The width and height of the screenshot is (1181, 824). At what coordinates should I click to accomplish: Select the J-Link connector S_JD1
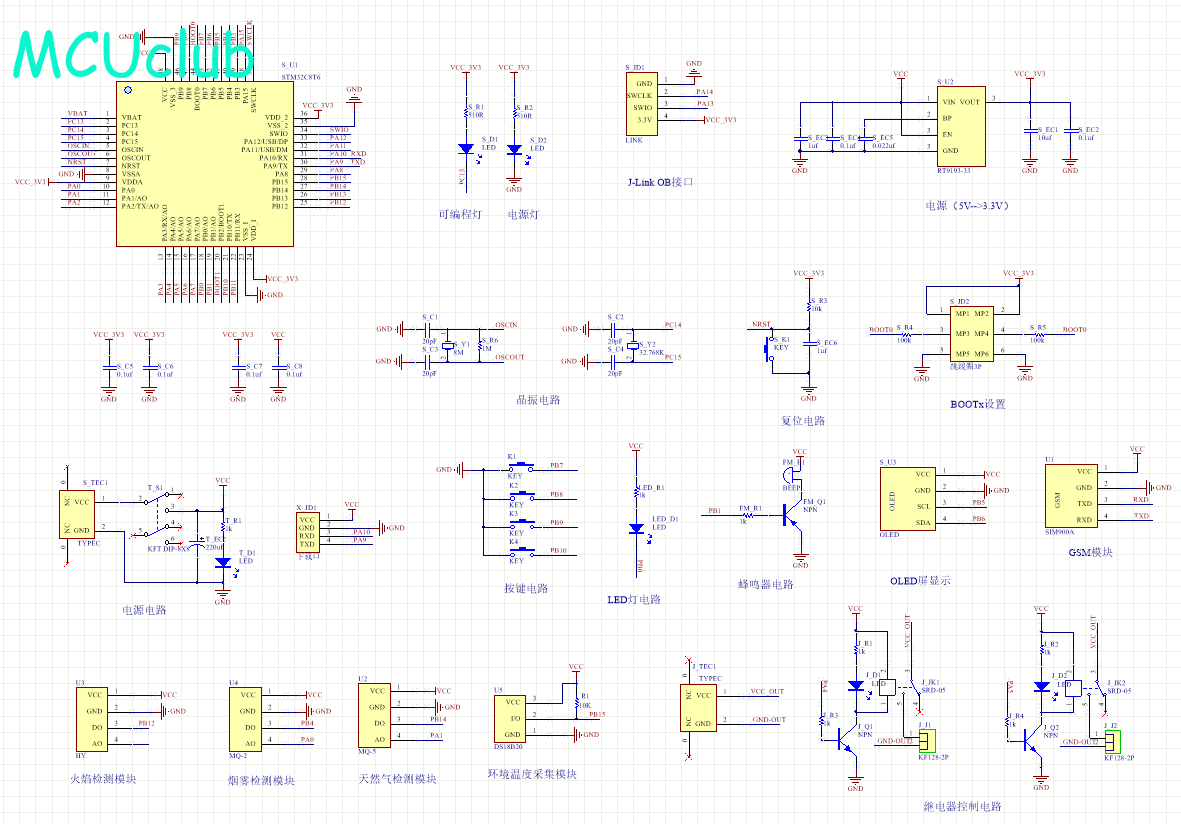pyautogui.click(x=641, y=104)
